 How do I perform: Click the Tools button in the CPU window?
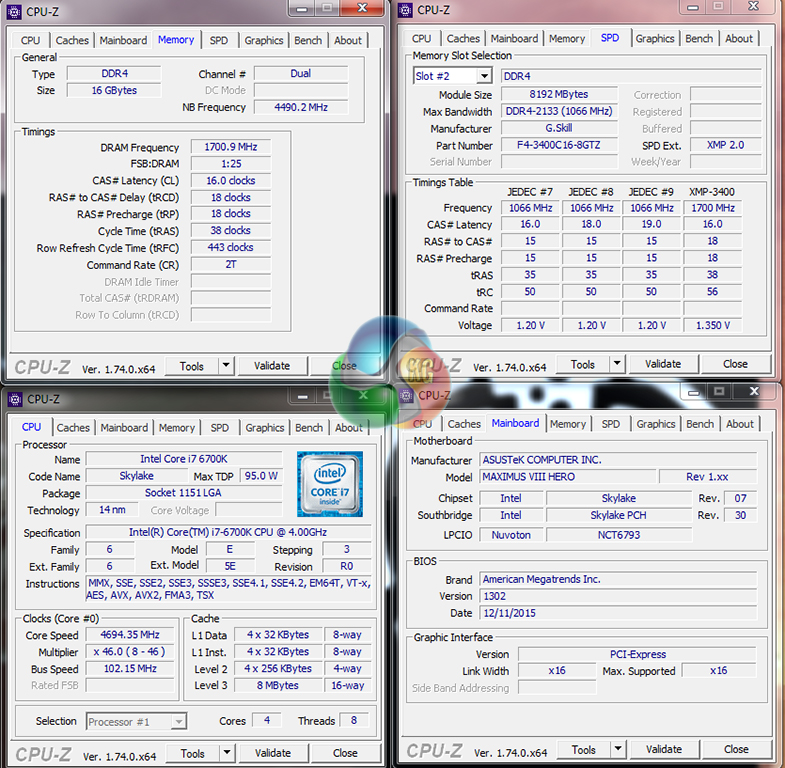pyautogui.click(x=193, y=753)
